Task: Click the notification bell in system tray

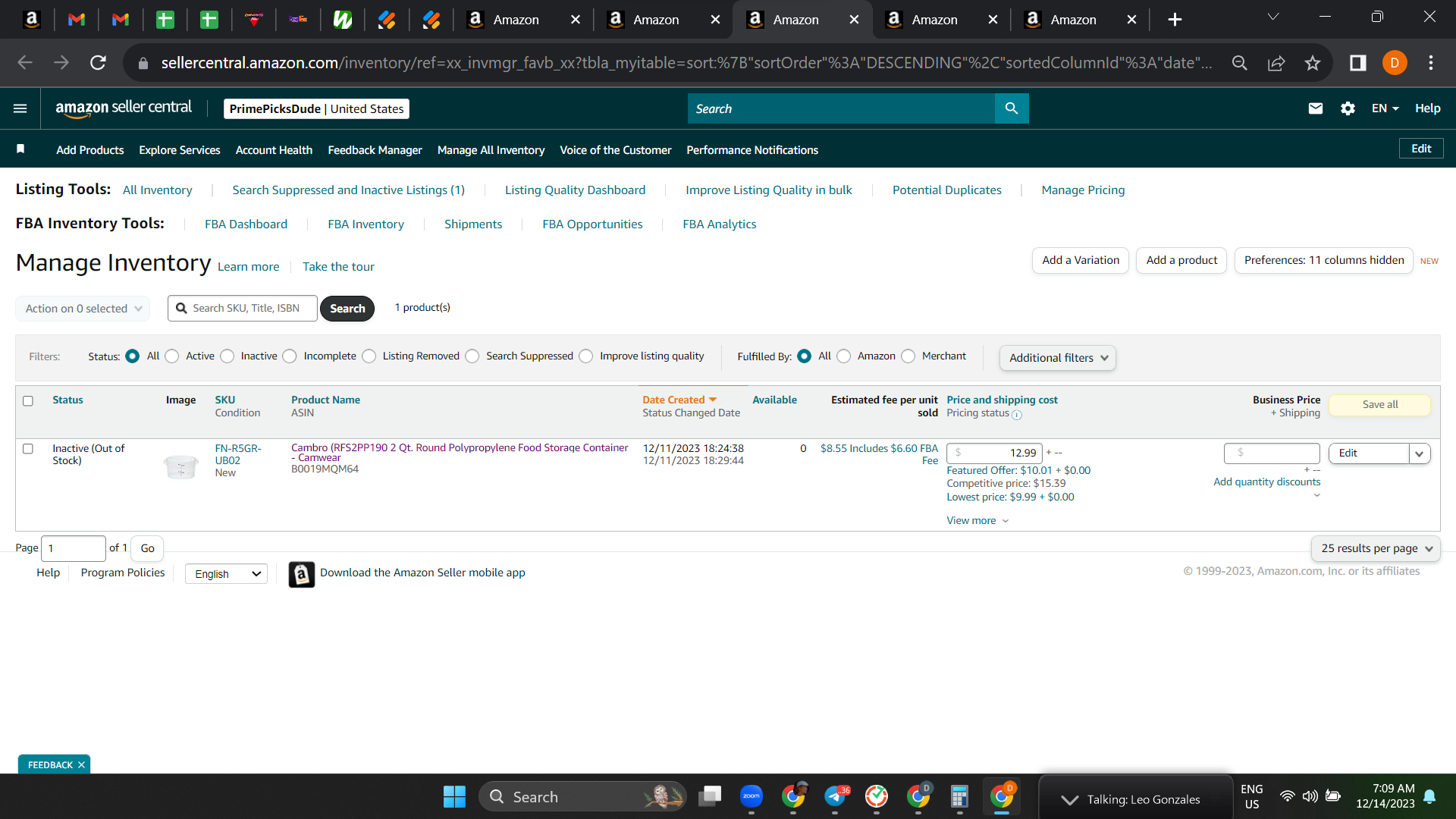Action: [1429, 796]
